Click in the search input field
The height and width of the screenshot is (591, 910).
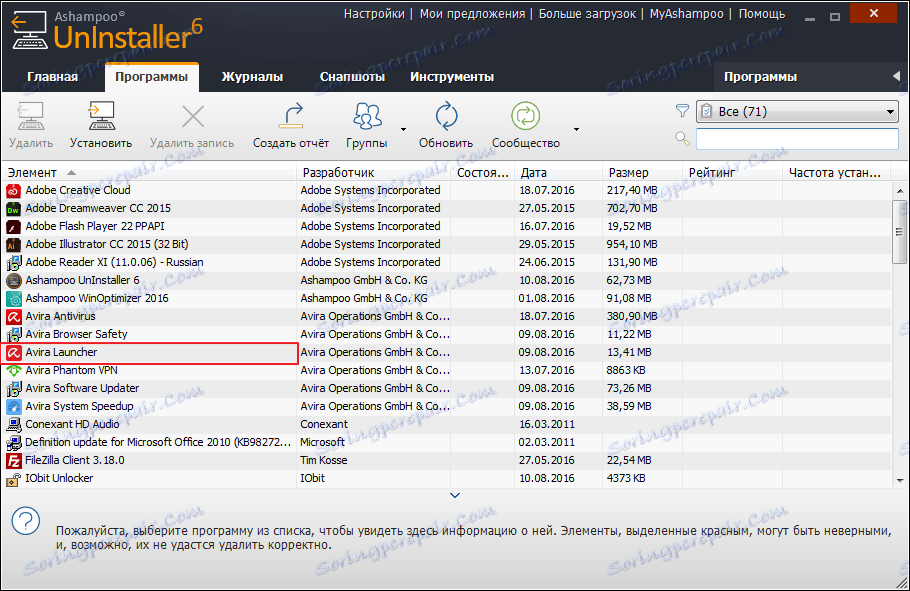(x=797, y=139)
